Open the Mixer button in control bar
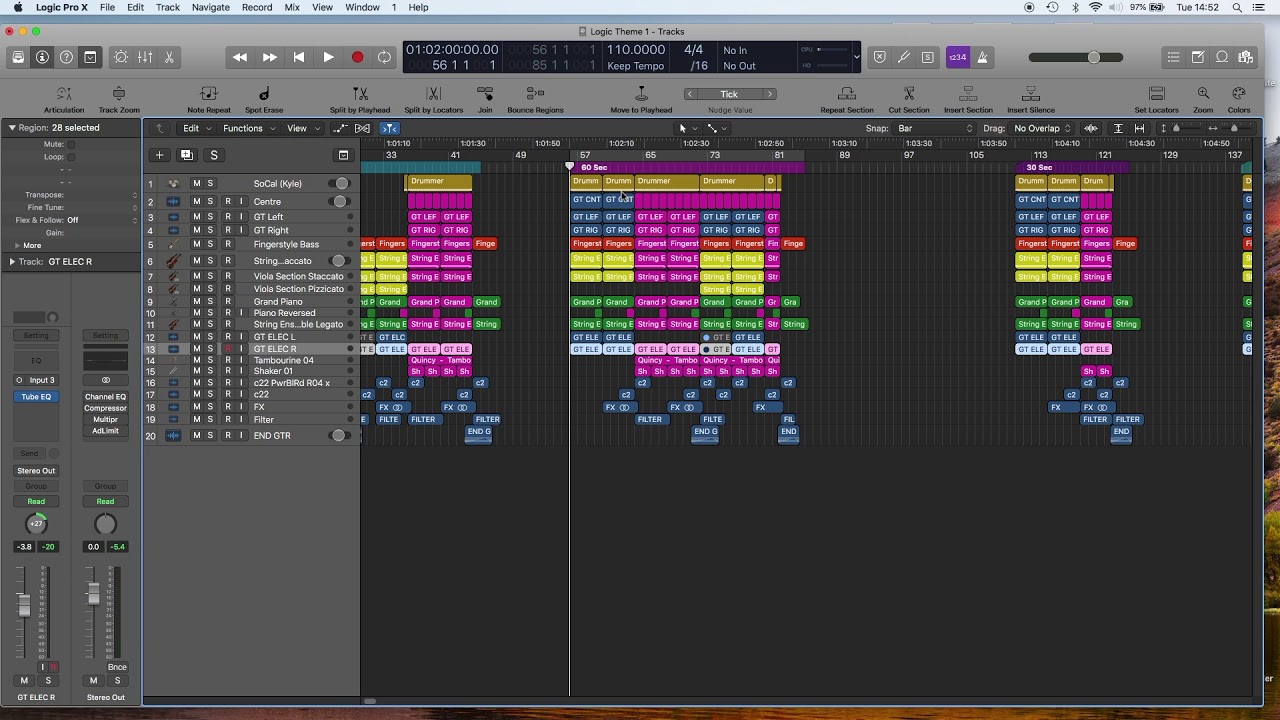 click(x=145, y=57)
